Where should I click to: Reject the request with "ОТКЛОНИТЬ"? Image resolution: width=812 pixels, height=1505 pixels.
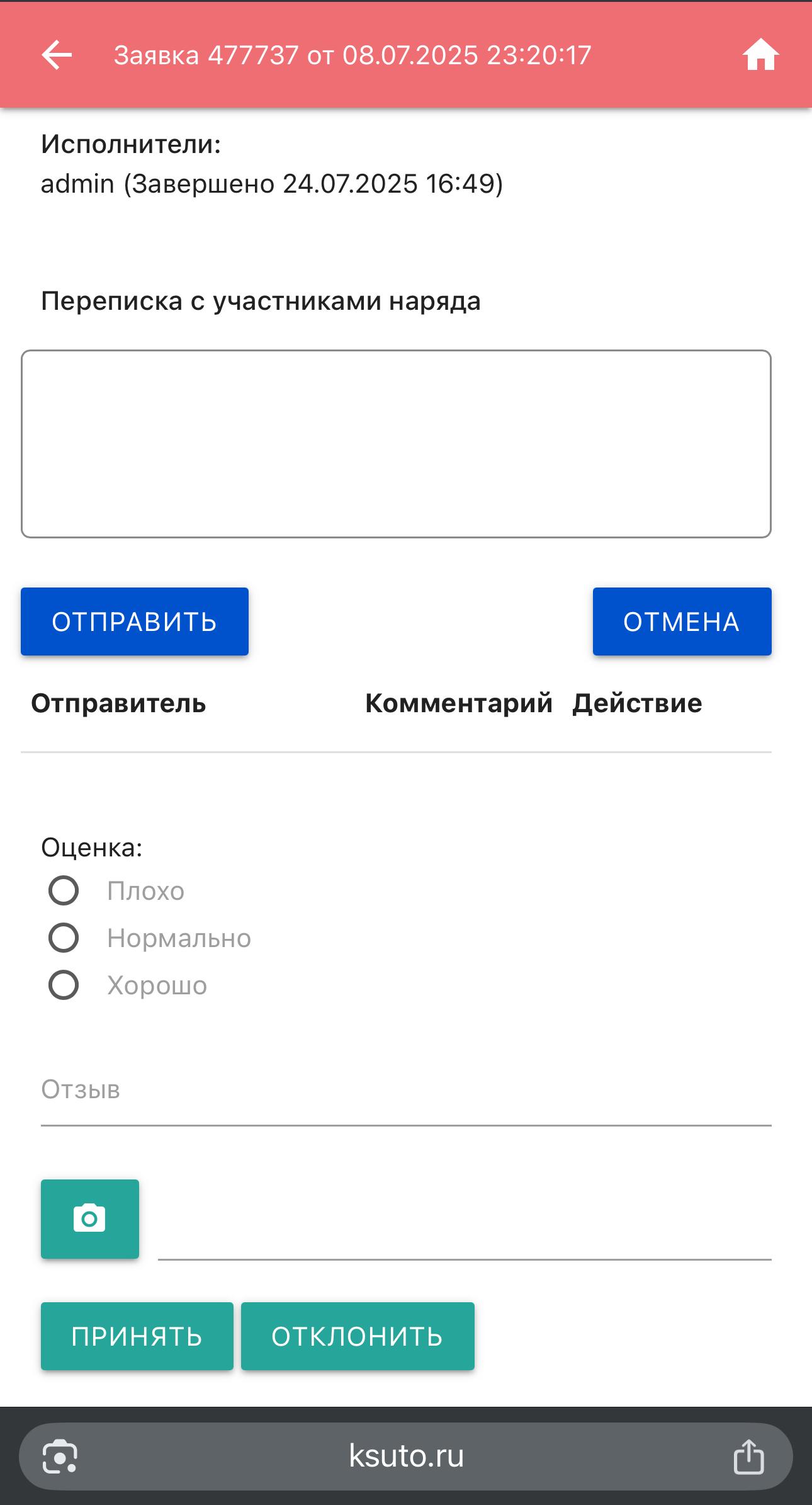pos(357,1336)
